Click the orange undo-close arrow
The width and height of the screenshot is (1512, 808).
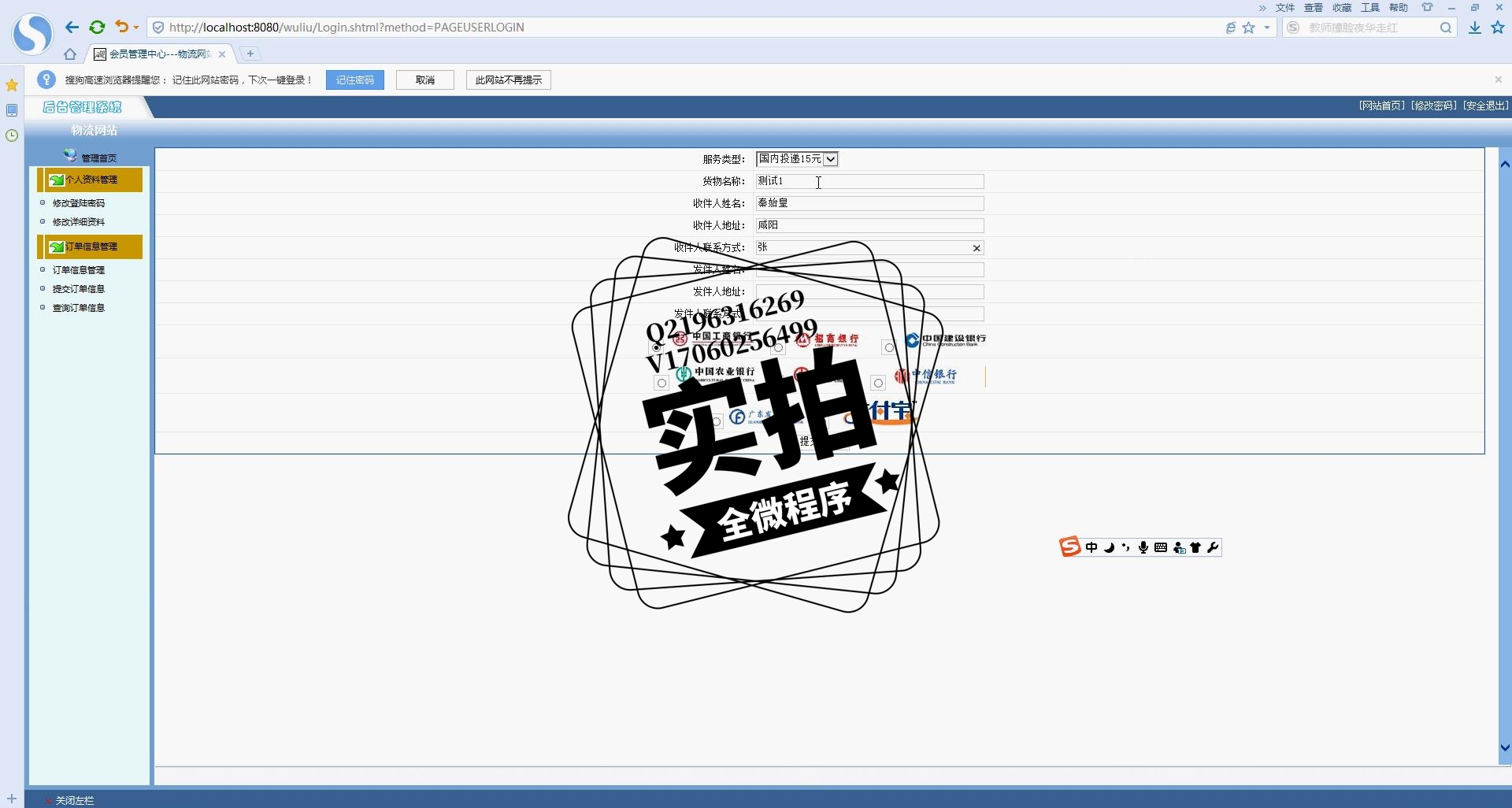121,27
